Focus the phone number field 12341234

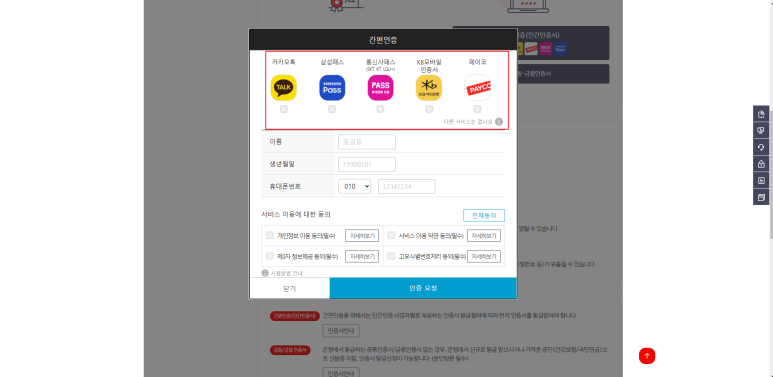tap(407, 186)
